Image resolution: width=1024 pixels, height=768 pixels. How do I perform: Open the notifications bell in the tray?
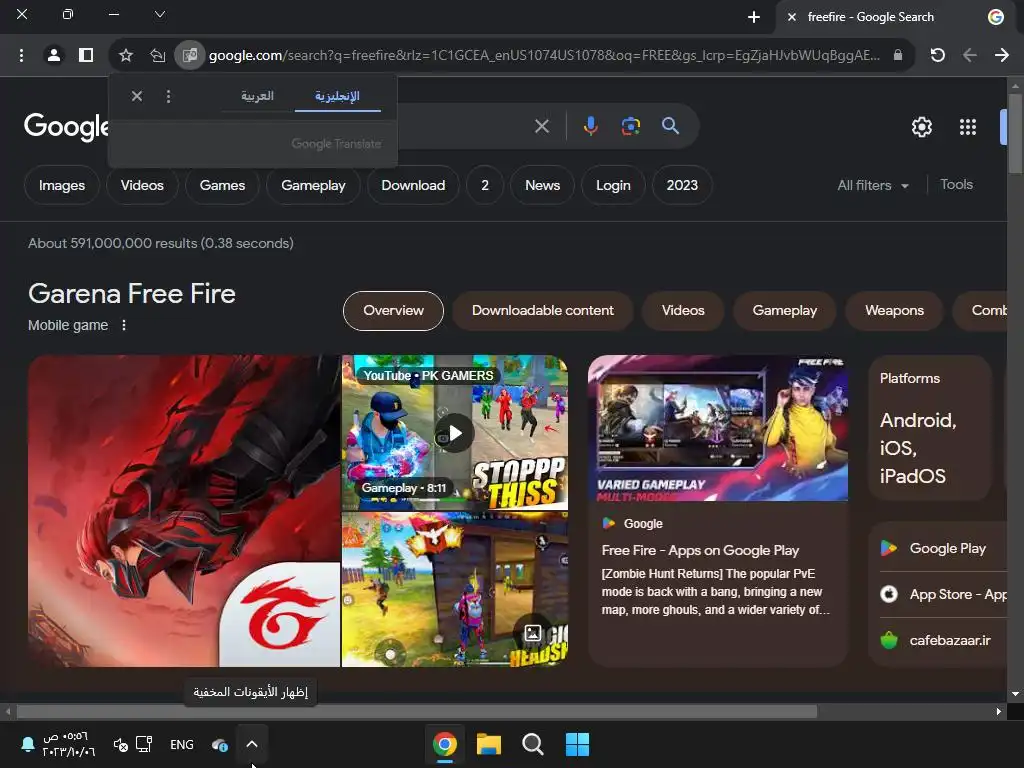(x=28, y=744)
